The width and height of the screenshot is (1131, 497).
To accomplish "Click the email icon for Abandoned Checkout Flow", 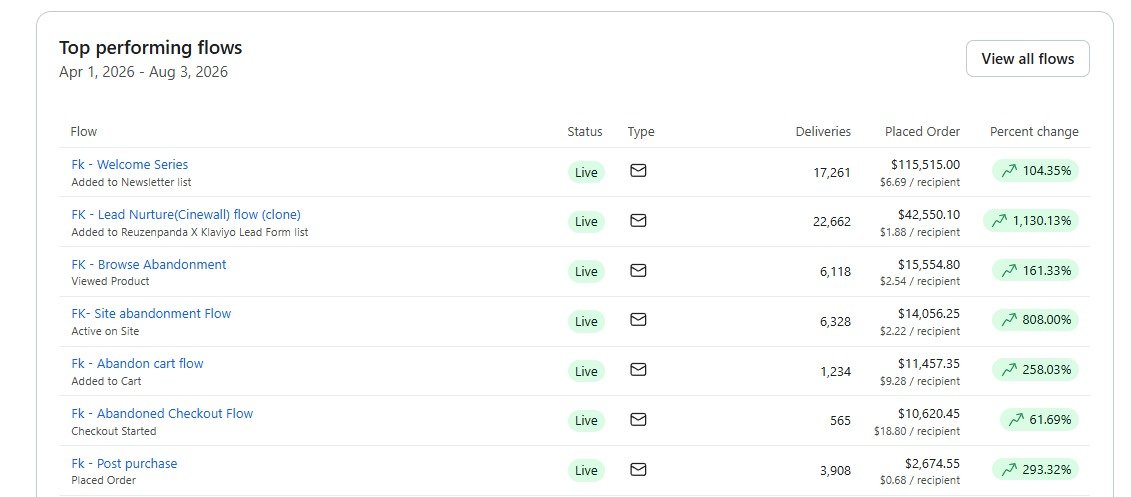I will click(638, 419).
